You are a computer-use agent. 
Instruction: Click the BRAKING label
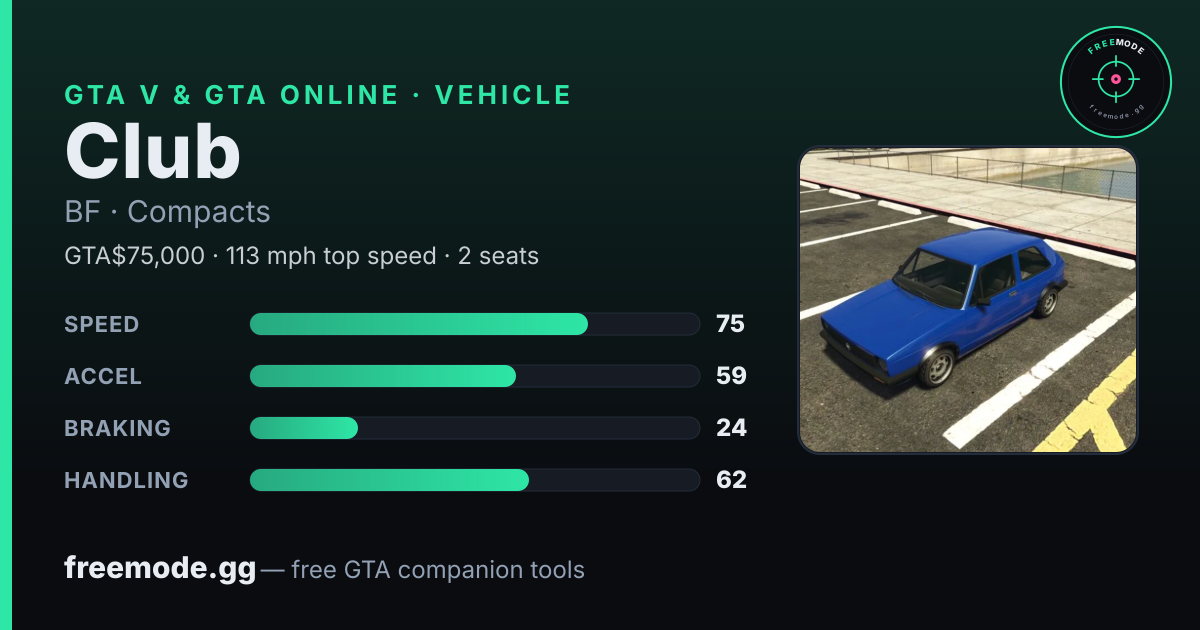(x=117, y=428)
